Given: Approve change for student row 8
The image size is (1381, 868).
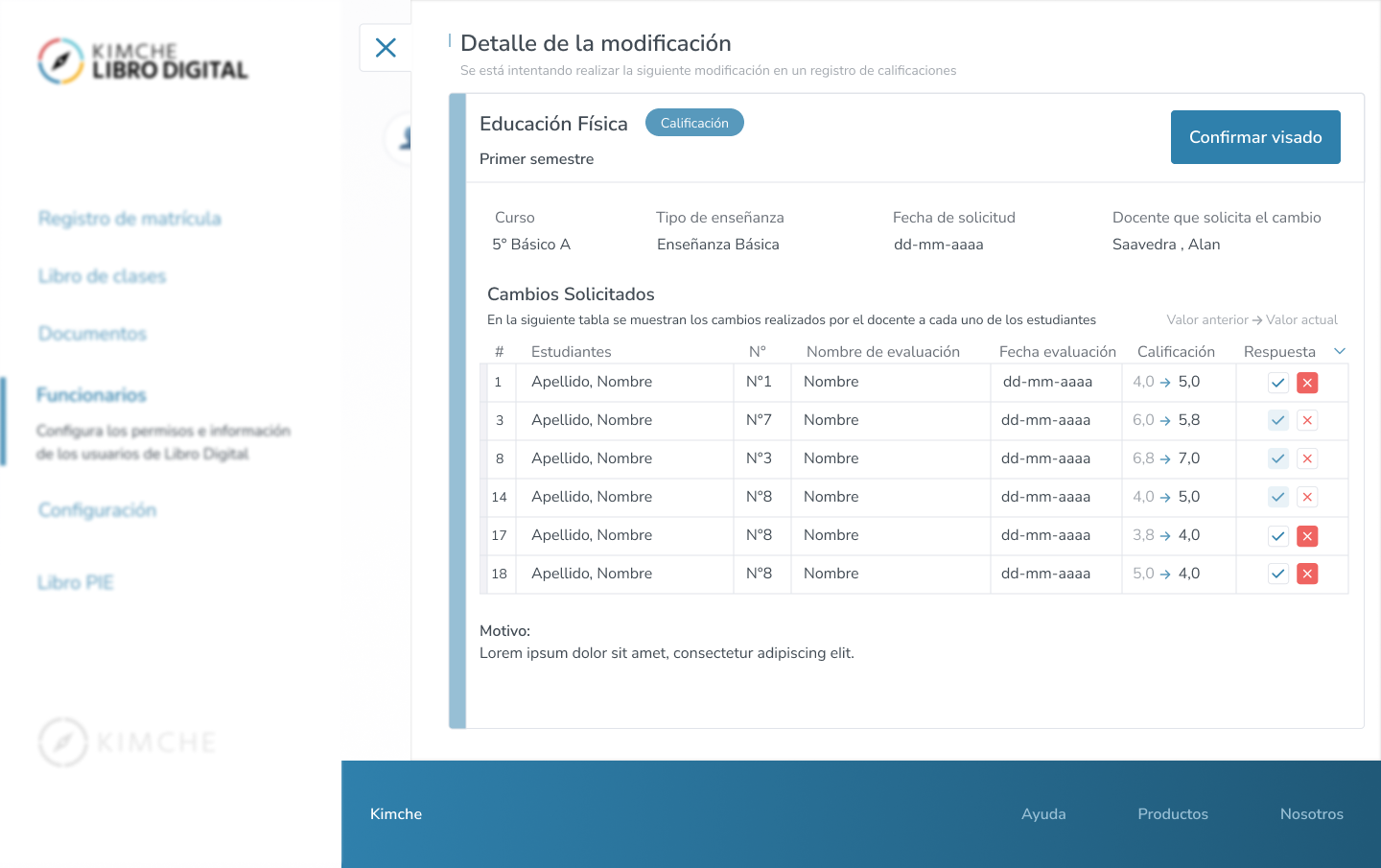Looking at the screenshot, I should click(1278, 458).
